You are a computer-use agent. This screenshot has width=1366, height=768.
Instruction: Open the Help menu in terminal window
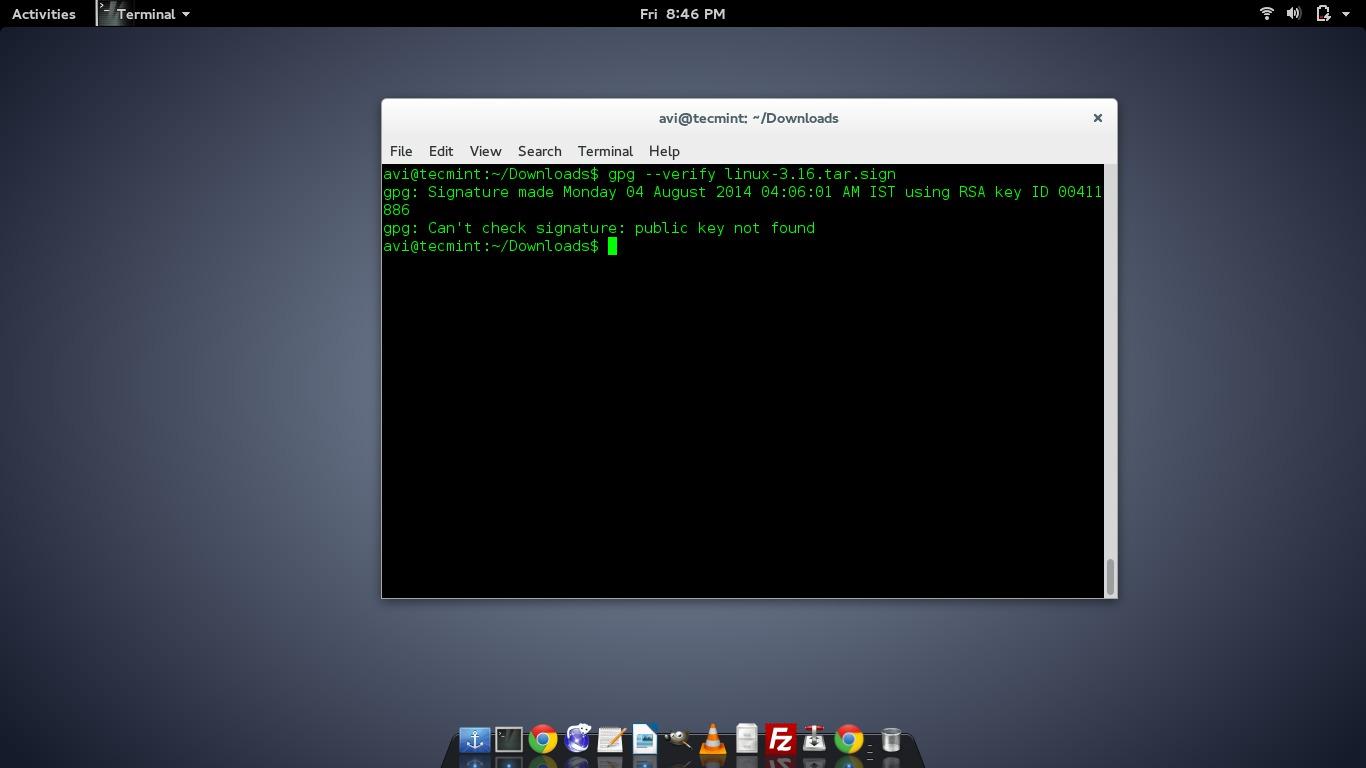[664, 151]
